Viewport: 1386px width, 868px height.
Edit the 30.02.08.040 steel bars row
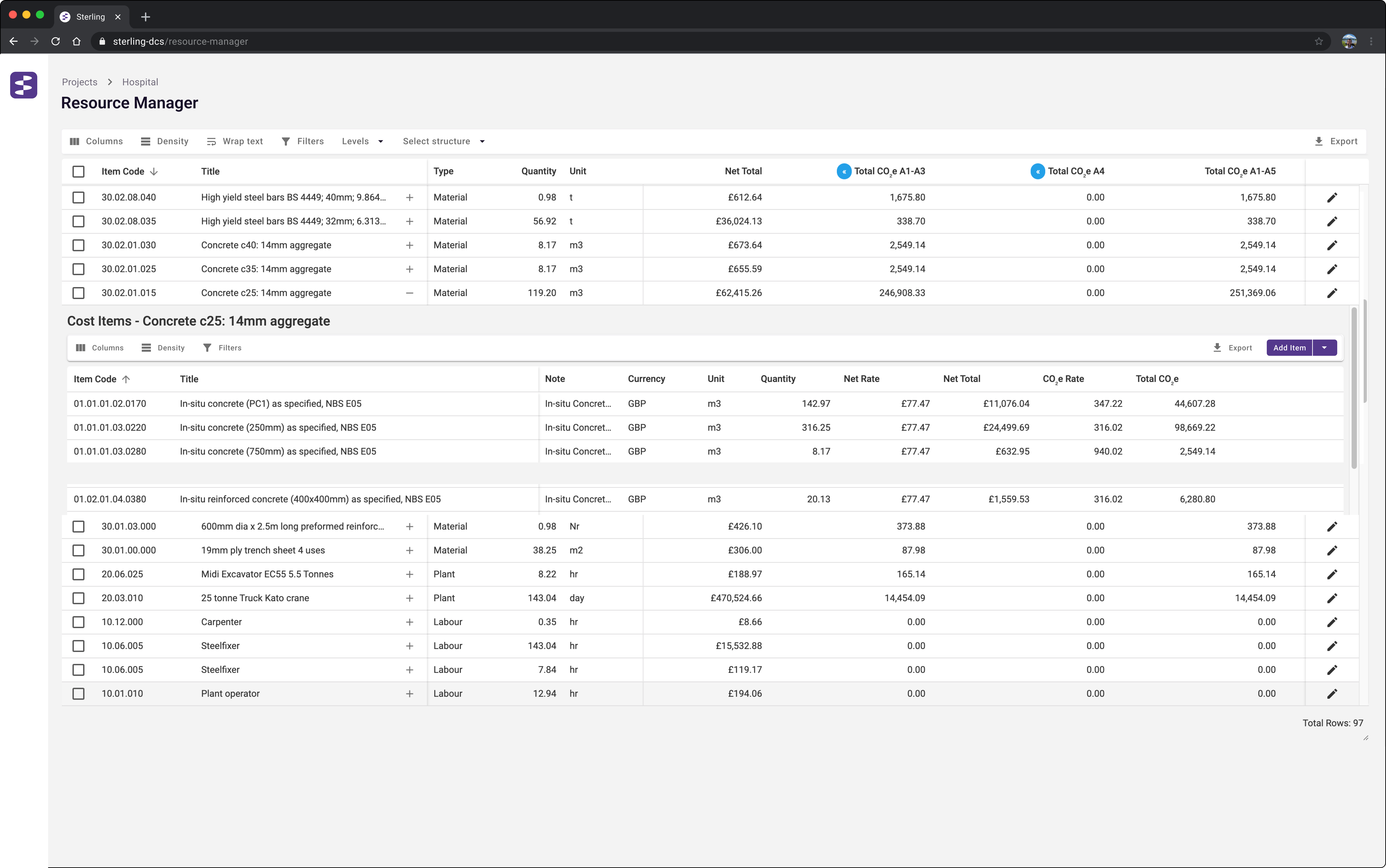(x=1332, y=197)
